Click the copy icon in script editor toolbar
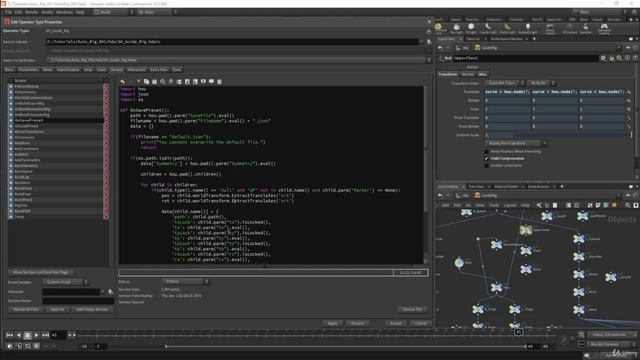640x360 pixels. (x=147, y=82)
